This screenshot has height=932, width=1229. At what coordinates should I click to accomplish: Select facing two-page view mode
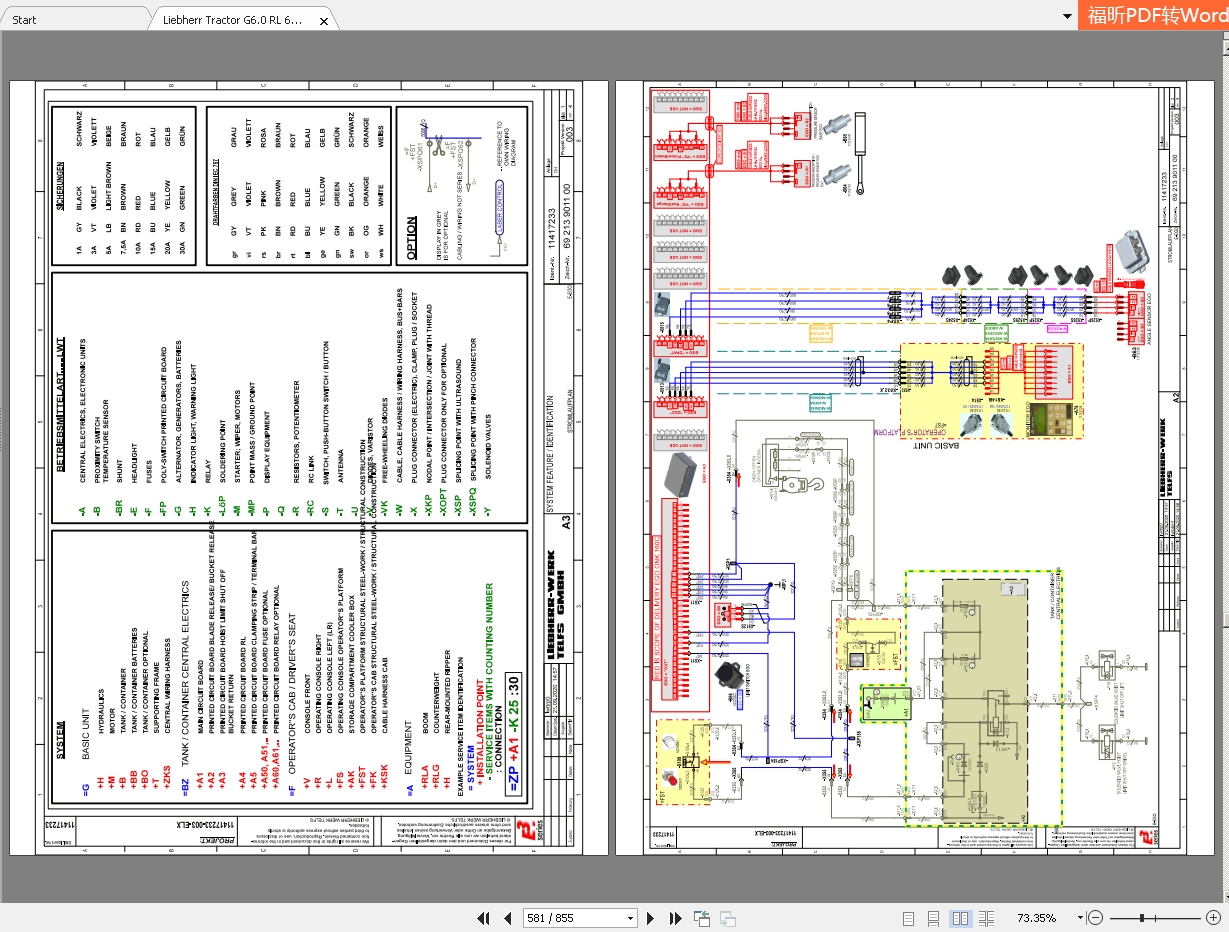coord(960,918)
